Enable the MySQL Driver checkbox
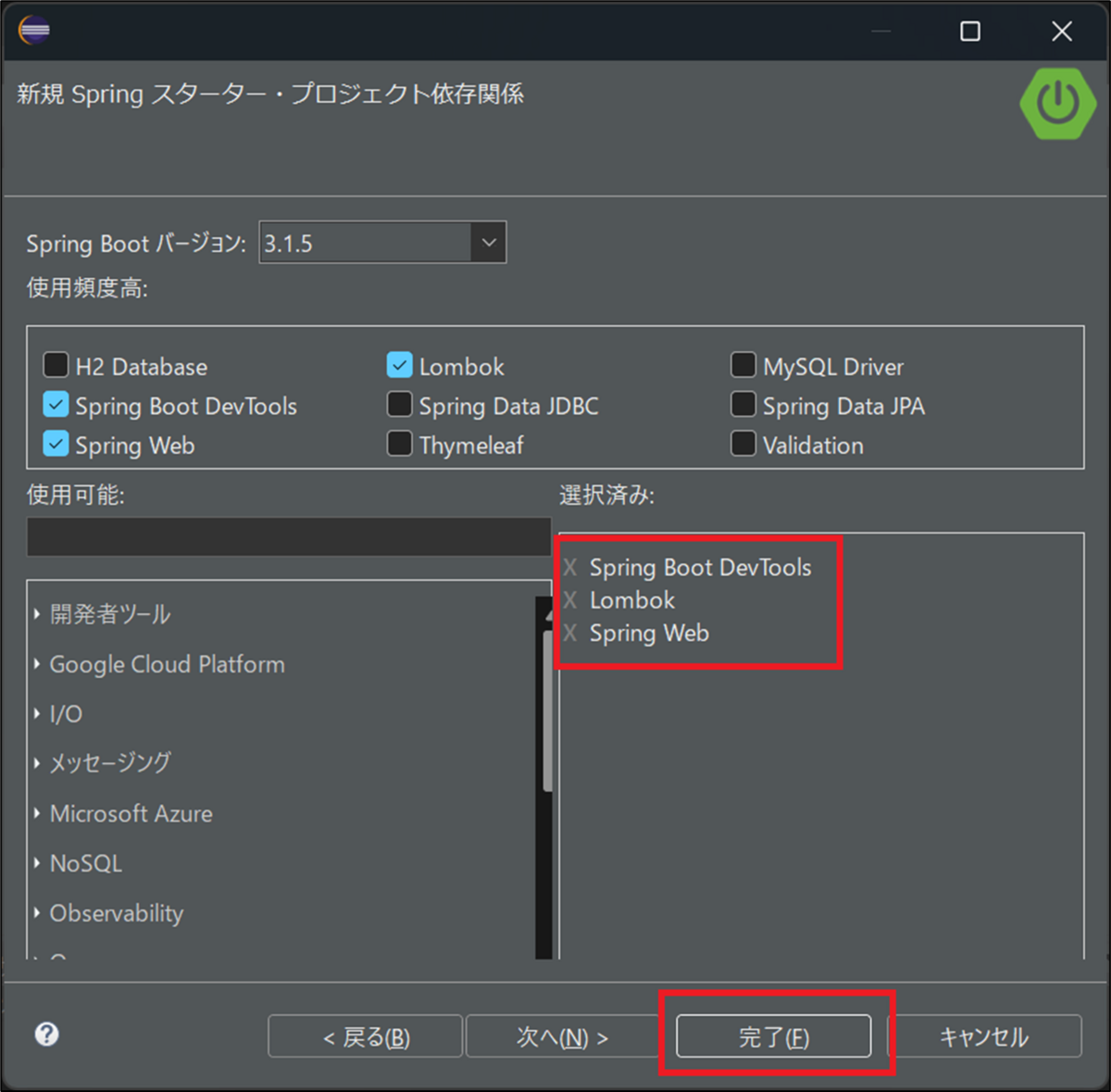Screen dimensions: 1111x1092 pyautogui.click(x=743, y=365)
